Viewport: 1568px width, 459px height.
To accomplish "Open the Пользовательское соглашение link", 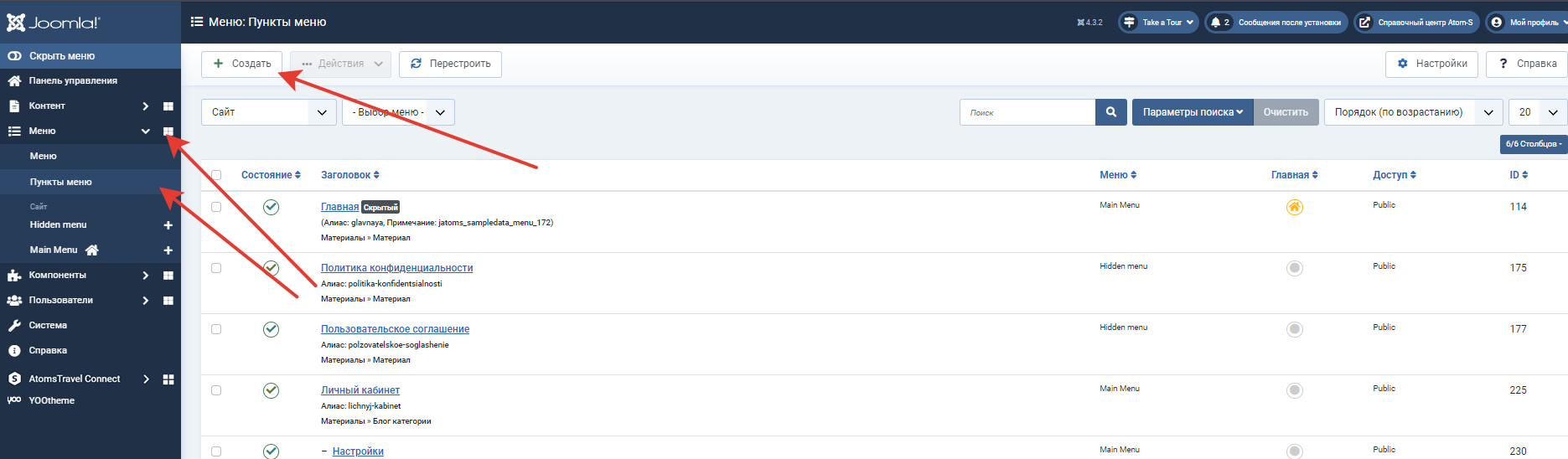I will pos(395,329).
